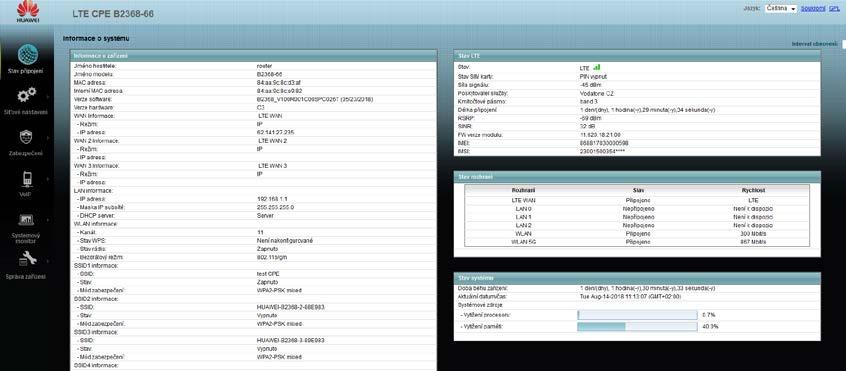Click the link next to language selector

pos(813,9)
